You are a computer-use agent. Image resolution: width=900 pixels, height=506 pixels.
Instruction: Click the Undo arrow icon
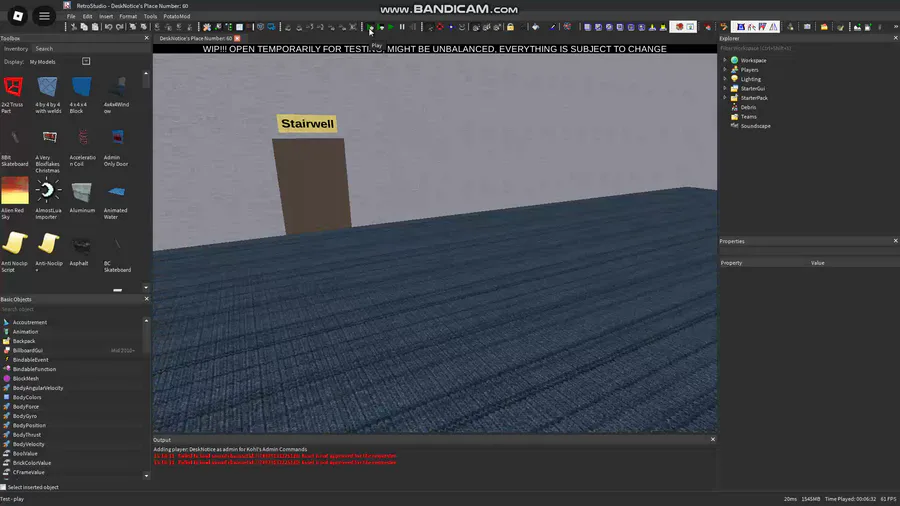point(108,27)
